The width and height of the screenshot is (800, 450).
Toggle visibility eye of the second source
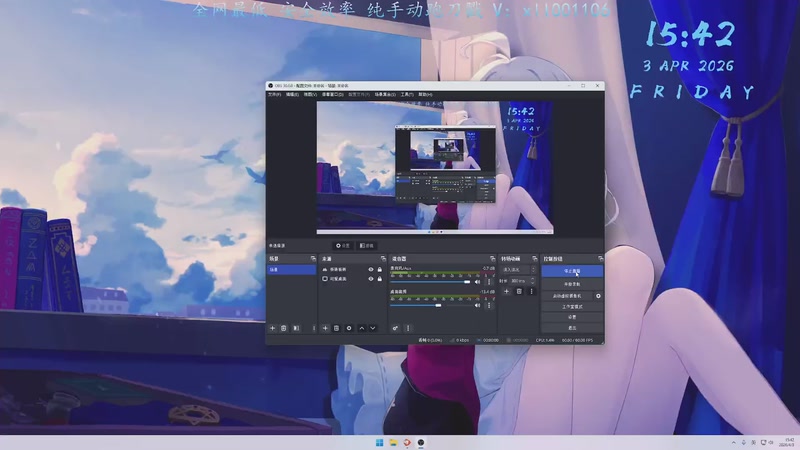(x=371, y=279)
